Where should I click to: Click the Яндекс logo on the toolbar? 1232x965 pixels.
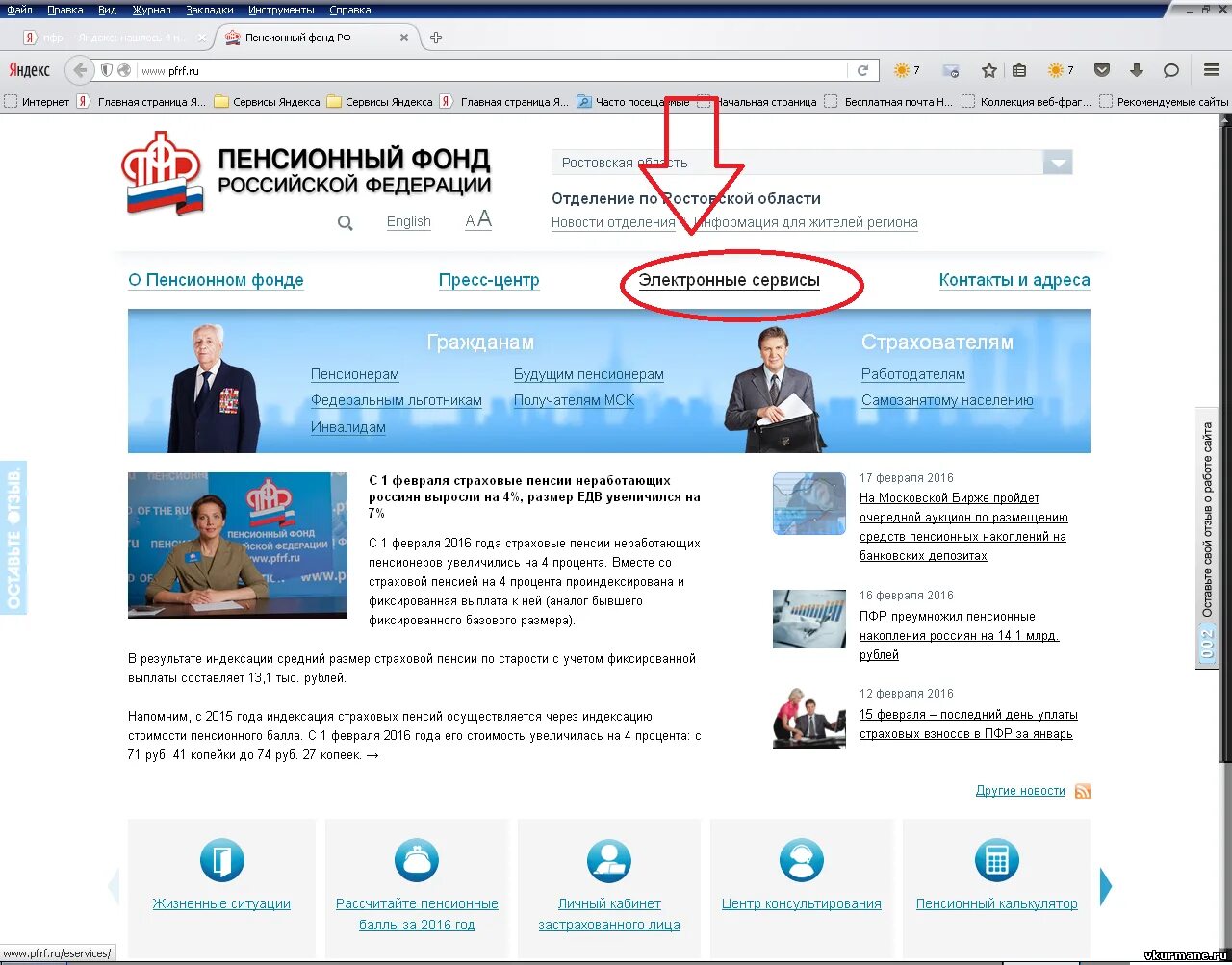[x=30, y=70]
